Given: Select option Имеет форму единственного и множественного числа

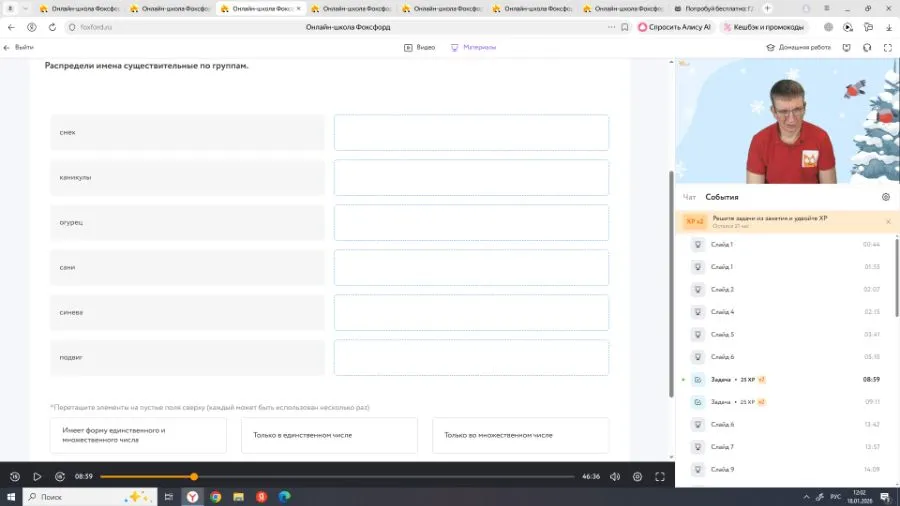Looking at the screenshot, I should 138,435.
